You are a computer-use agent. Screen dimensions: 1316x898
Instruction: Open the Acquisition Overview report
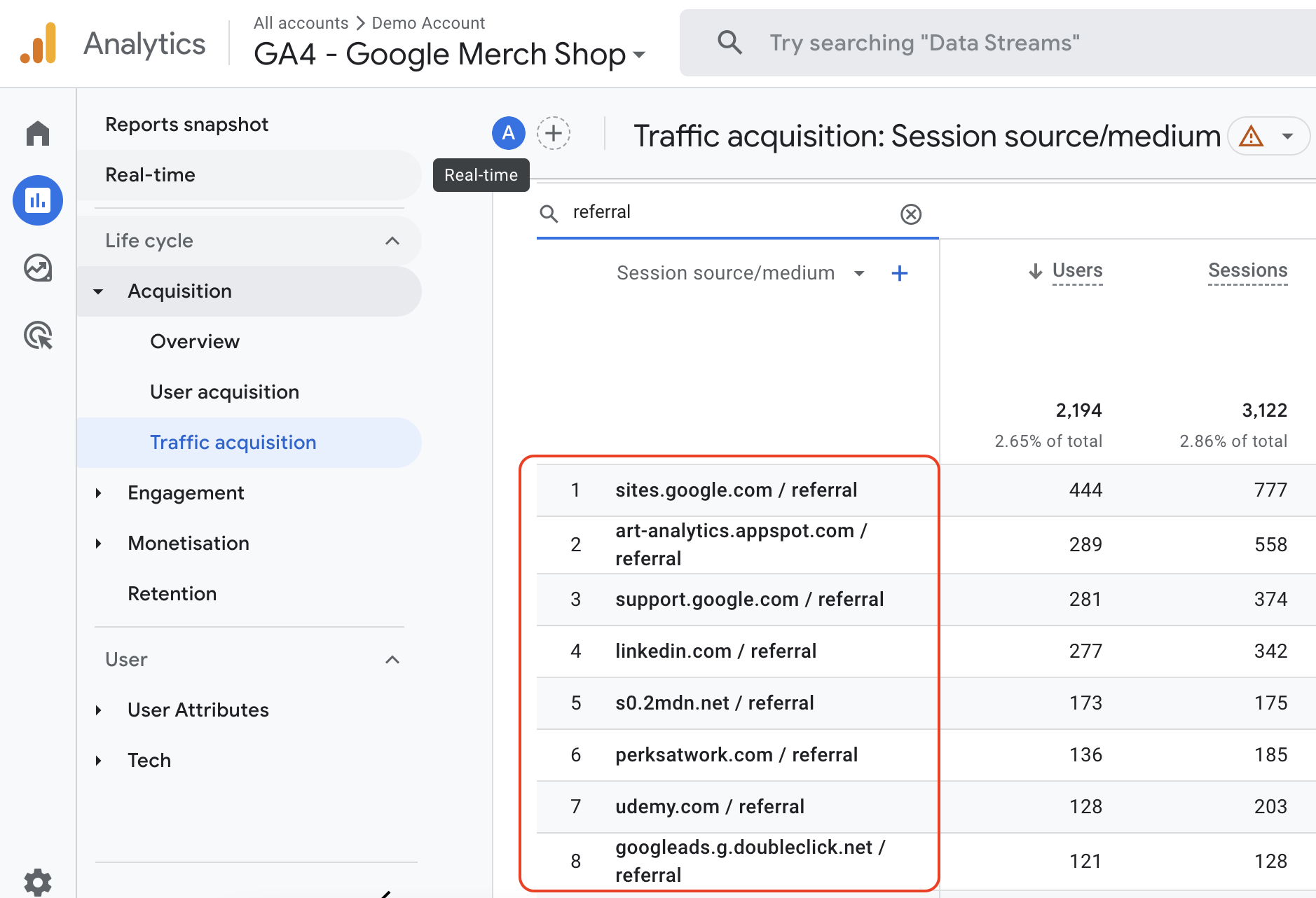pyautogui.click(x=195, y=342)
